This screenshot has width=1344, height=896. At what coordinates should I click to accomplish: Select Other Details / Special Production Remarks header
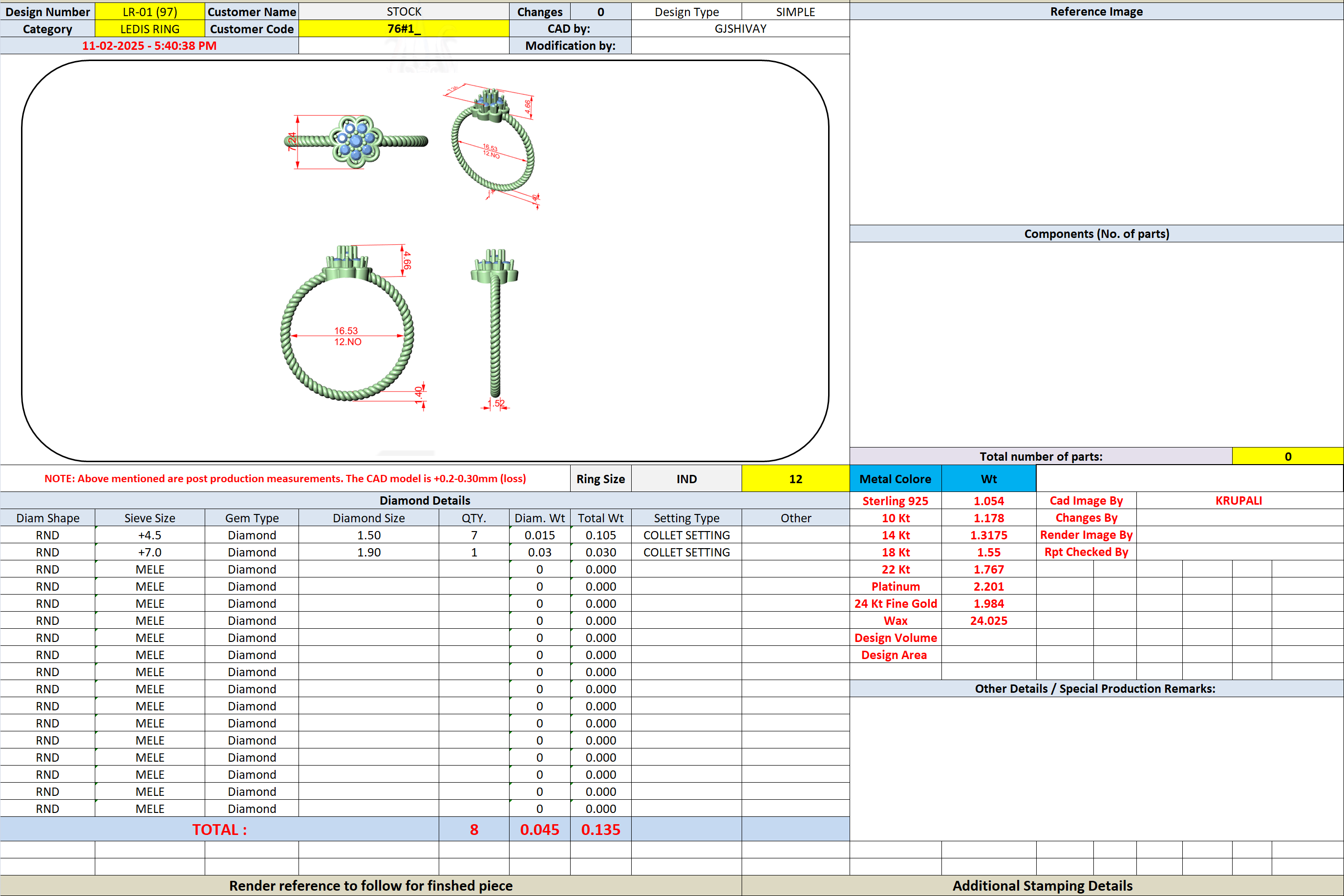[1096, 688]
